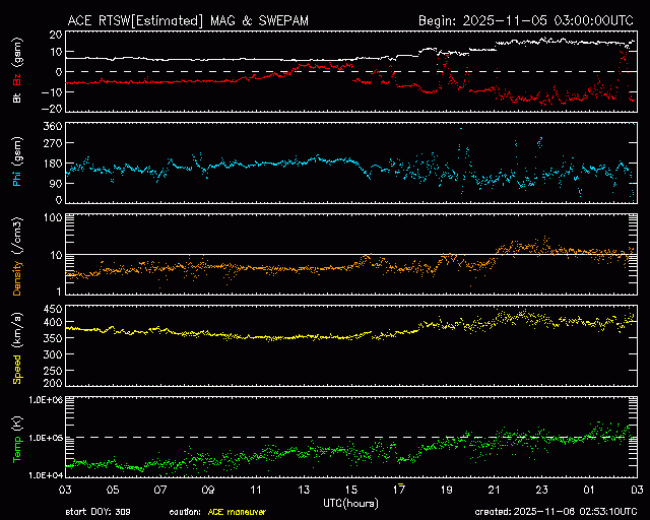This screenshot has width=650, height=520.
Task: Click the 'Bt Bz (gsm)' axis label
Action: [x=17, y=71]
